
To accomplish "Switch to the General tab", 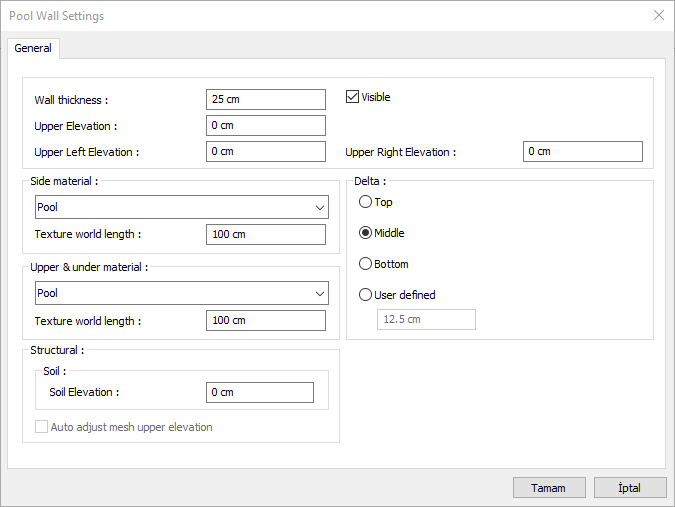I will [34, 48].
